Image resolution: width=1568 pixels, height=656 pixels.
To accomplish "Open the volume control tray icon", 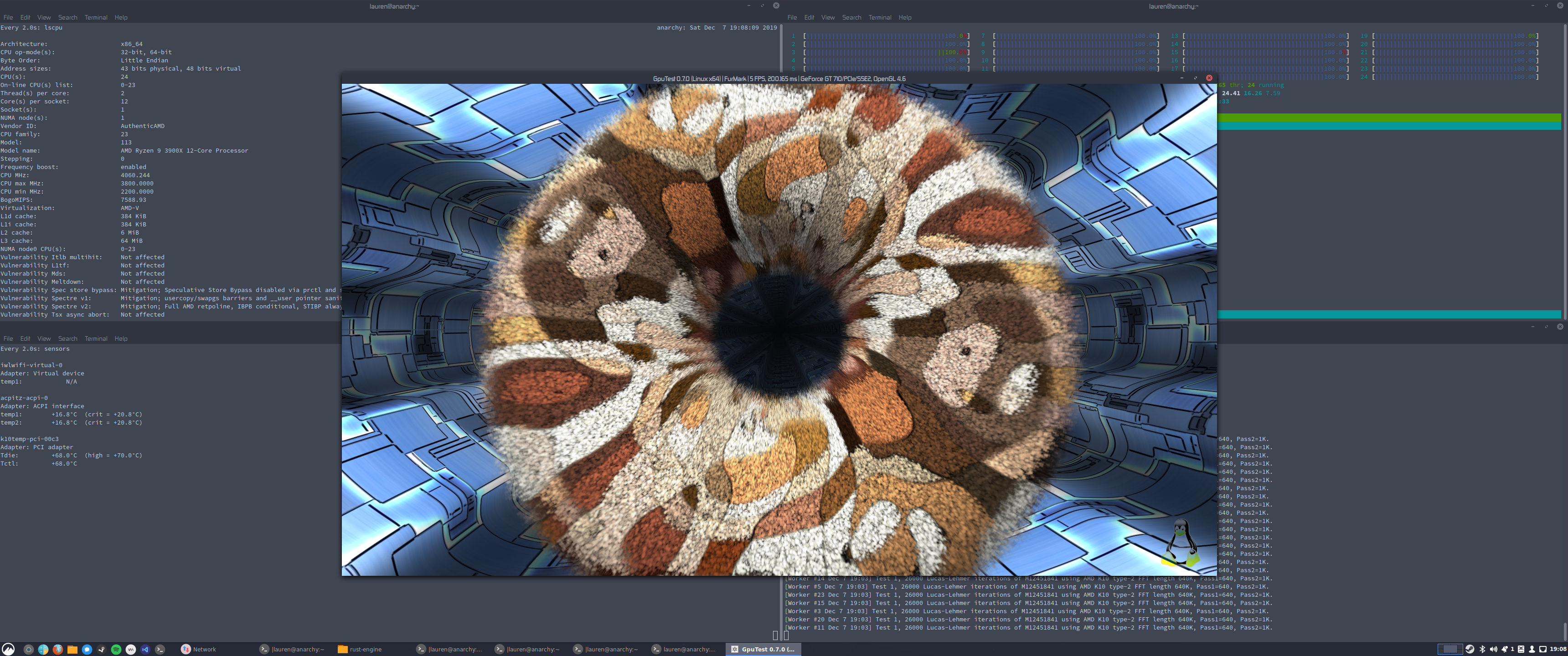I will [x=1493, y=649].
